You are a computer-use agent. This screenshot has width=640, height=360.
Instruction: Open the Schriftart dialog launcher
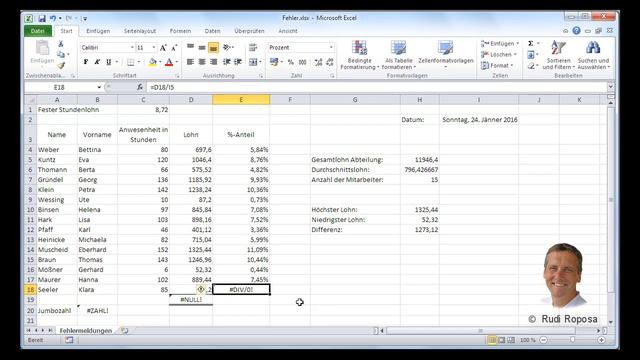(177, 76)
